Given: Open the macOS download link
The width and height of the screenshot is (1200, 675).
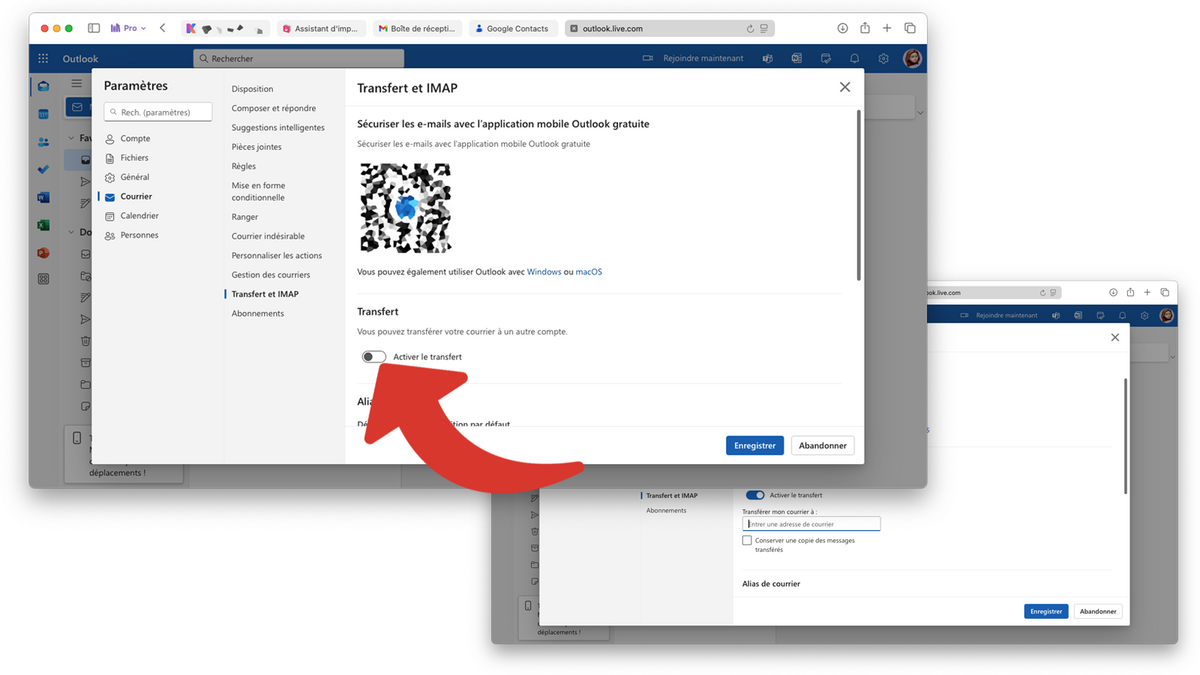Looking at the screenshot, I should tap(589, 272).
